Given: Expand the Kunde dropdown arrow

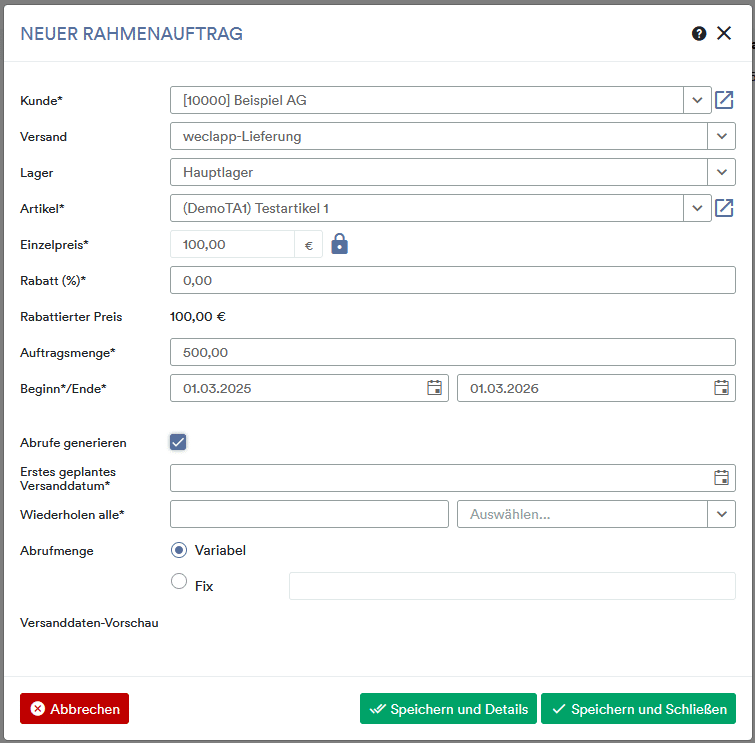Looking at the screenshot, I should (x=697, y=100).
